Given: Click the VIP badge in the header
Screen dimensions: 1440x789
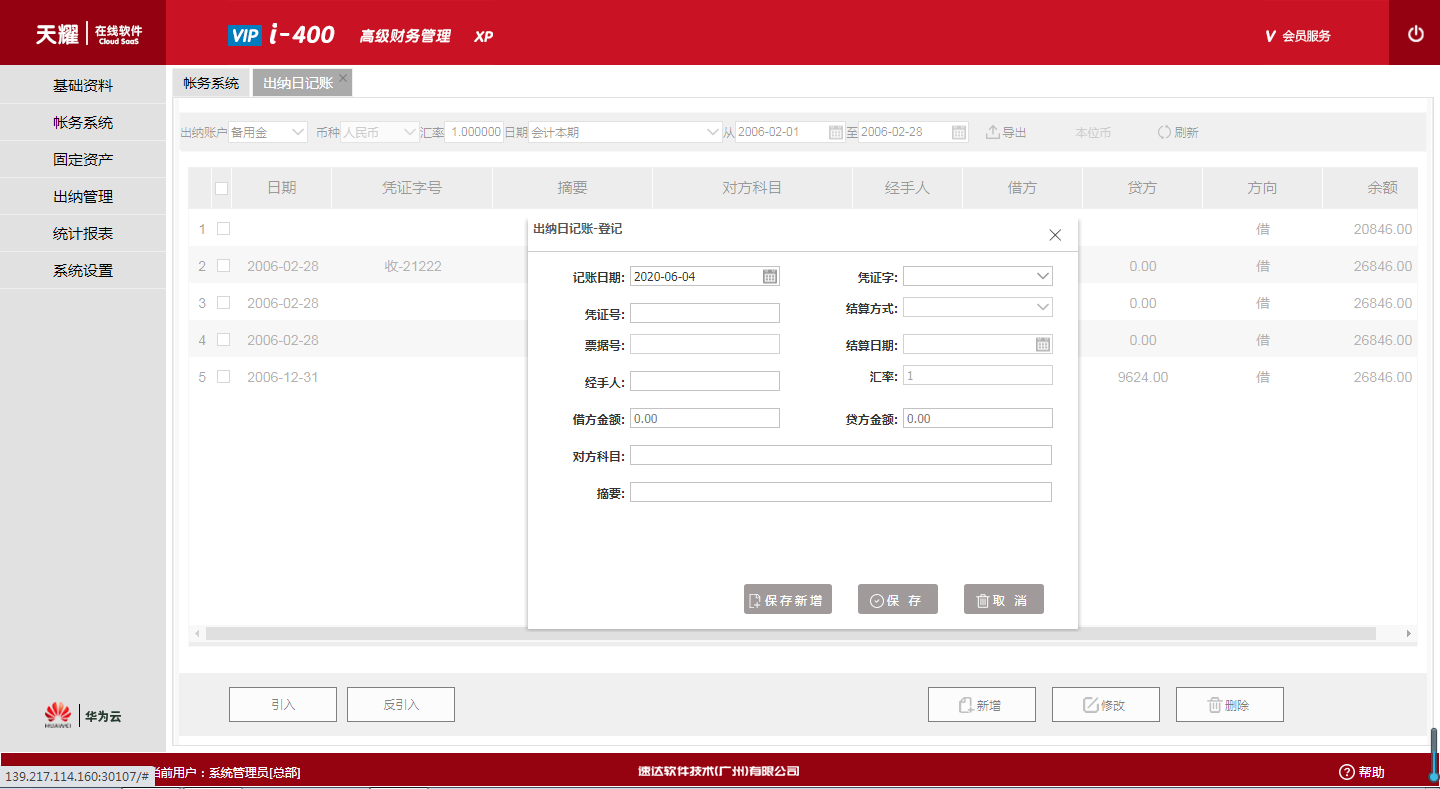Looking at the screenshot, I should [244, 36].
